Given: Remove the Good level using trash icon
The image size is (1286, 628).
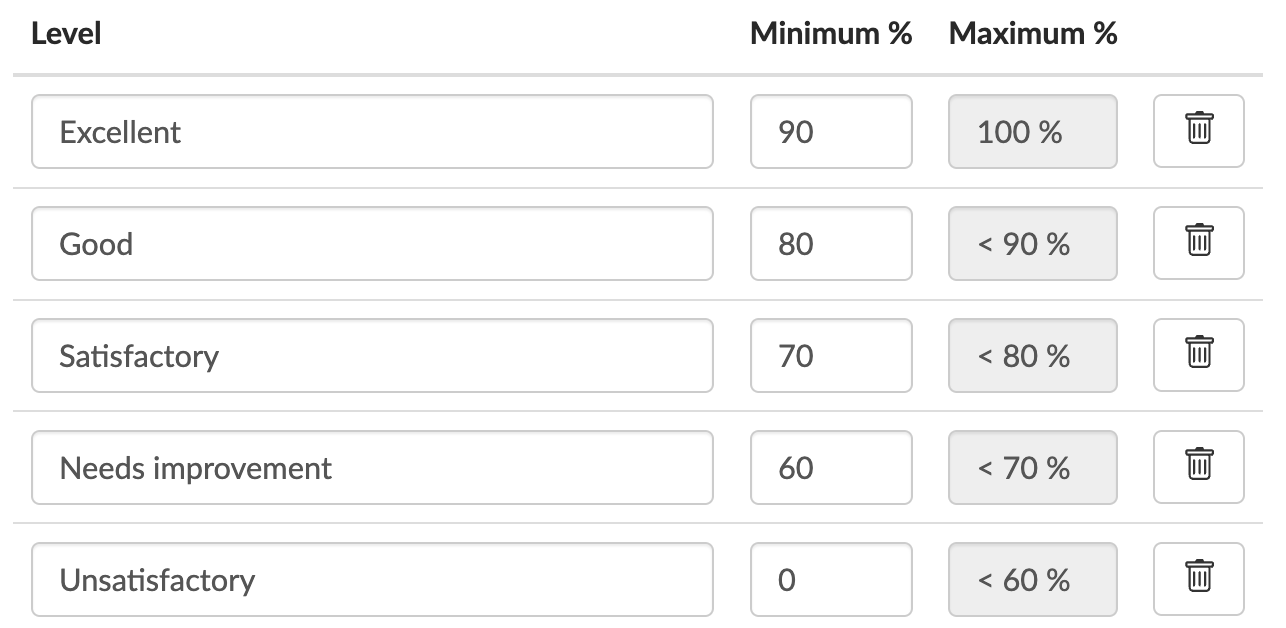Looking at the screenshot, I should click(x=1198, y=243).
